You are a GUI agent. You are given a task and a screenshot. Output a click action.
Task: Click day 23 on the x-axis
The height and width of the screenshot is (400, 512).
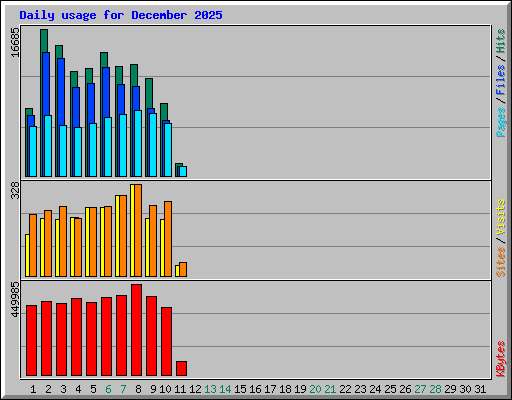[360, 389]
